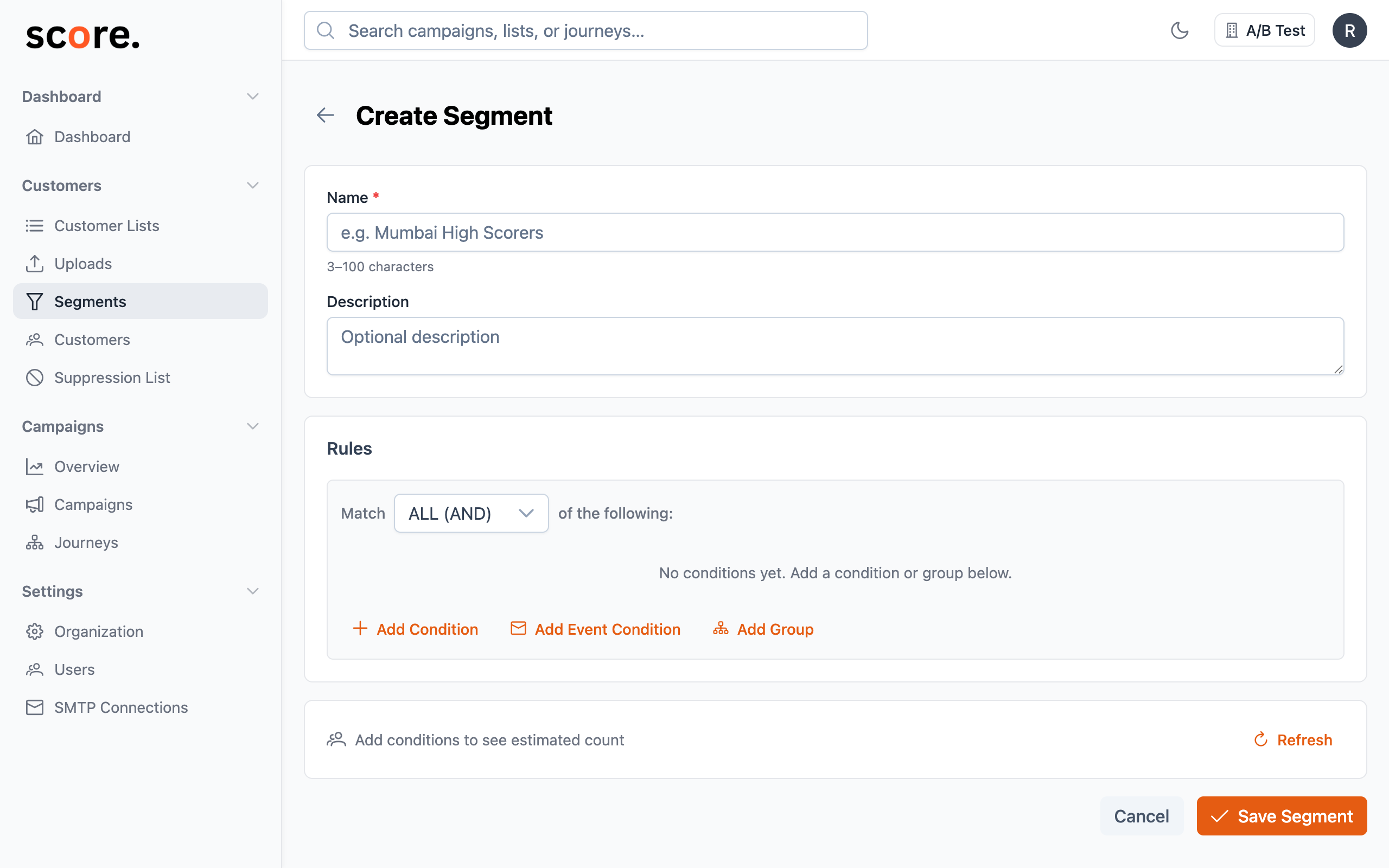Click the segment Name input field
The height and width of the screenshot is (868, 1389).
[832, 232]
